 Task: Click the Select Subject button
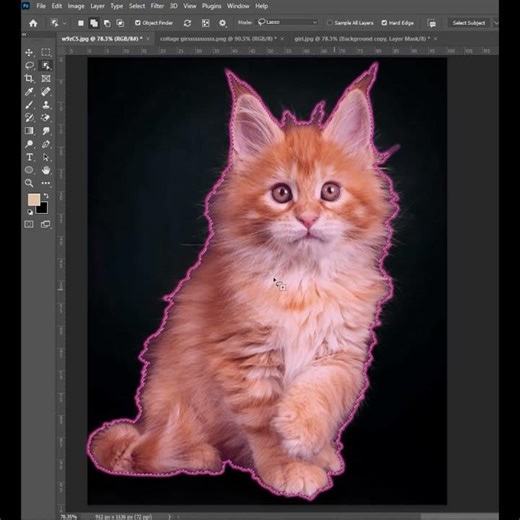[x=469, y=23]
